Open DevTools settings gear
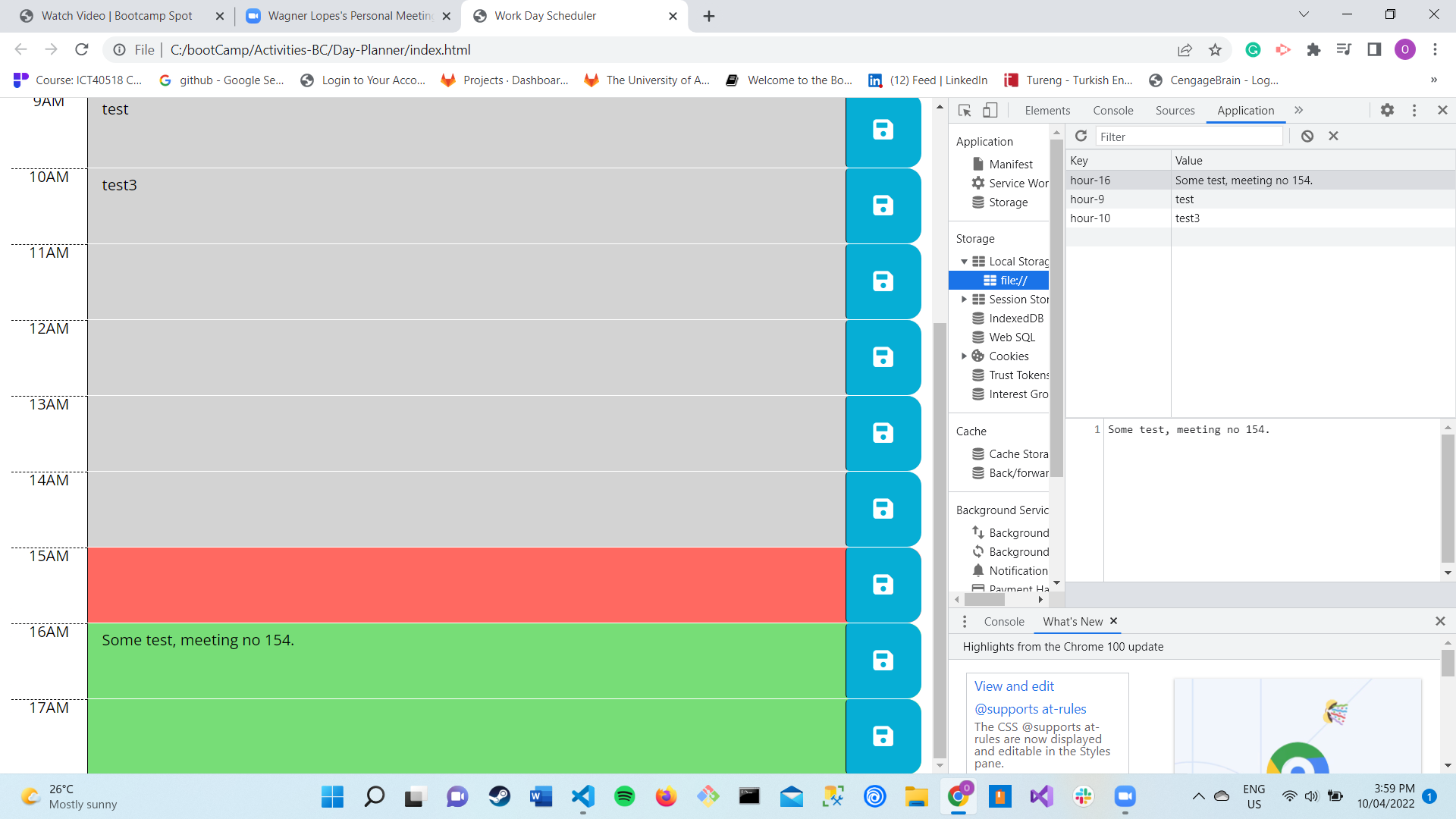The width and height of the screenshot is (1456, 819). pyautogui.click(x=1387, y=110)
